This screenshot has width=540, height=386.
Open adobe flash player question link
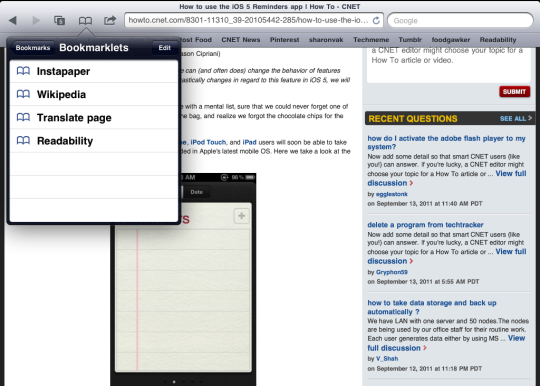click(446, 143)
